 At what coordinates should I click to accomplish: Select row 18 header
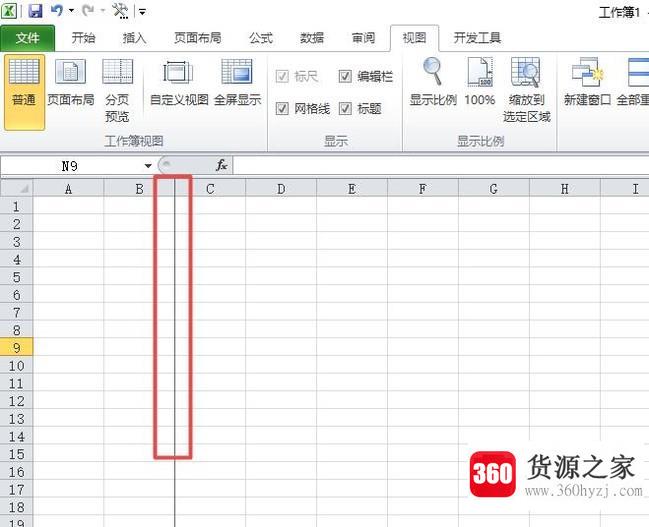(17, 507)
